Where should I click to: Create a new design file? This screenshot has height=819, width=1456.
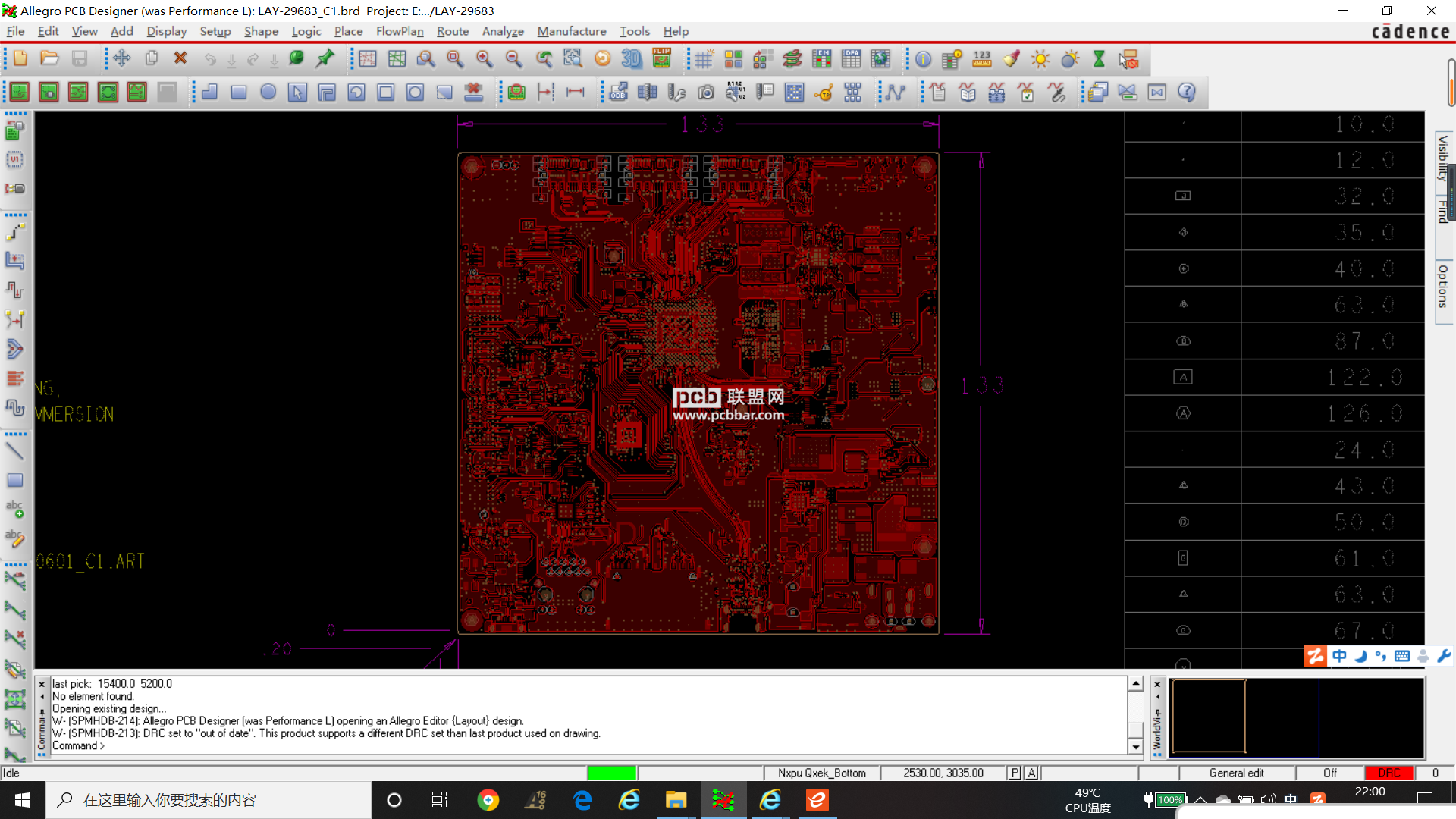click(x=20, y=59)
